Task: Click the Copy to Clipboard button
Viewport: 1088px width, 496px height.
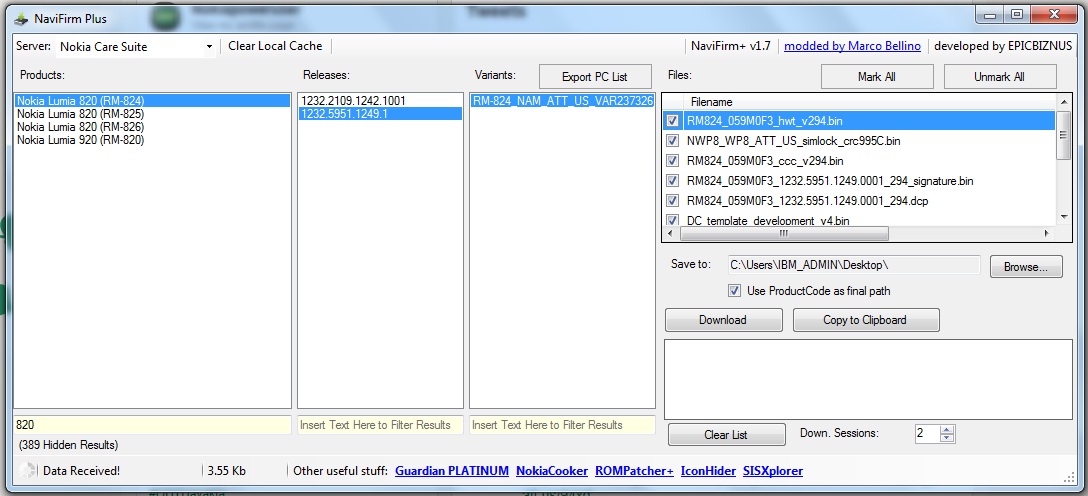Action: pos(865,320)
